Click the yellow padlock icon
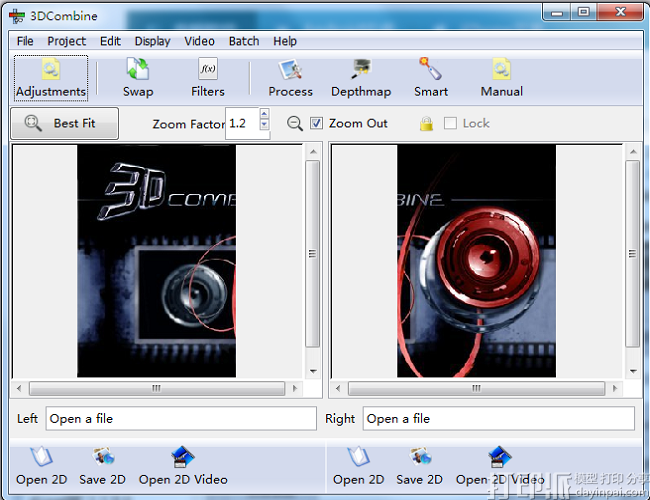 [x=426, y=124]
